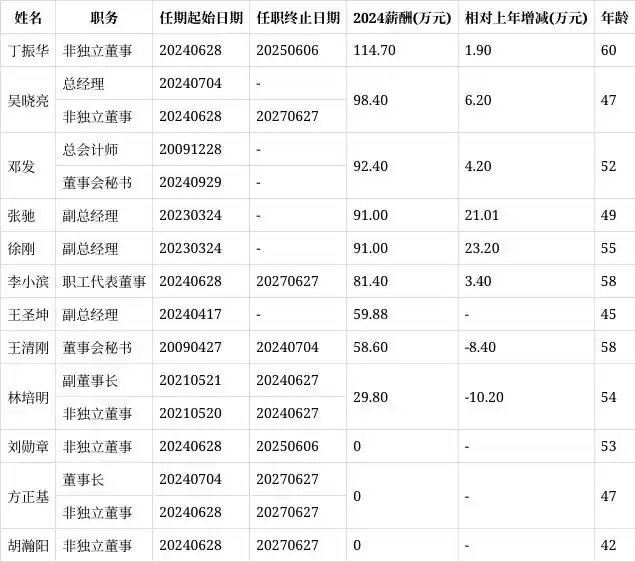Click the start date 20240929

click(x=190, y=182)
